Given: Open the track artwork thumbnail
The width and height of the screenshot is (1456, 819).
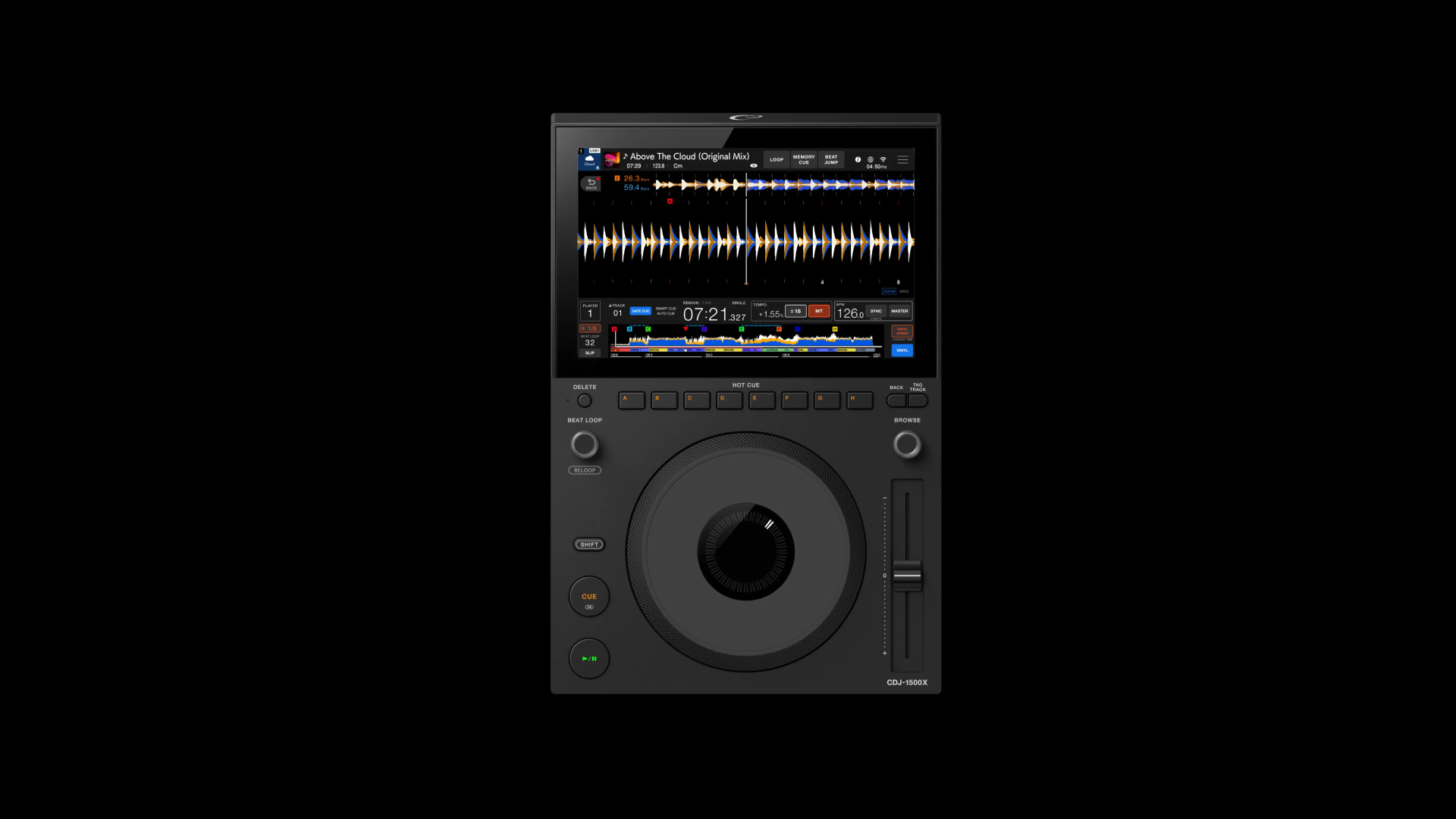Looking at the screenshot, I should coord(612,160).
